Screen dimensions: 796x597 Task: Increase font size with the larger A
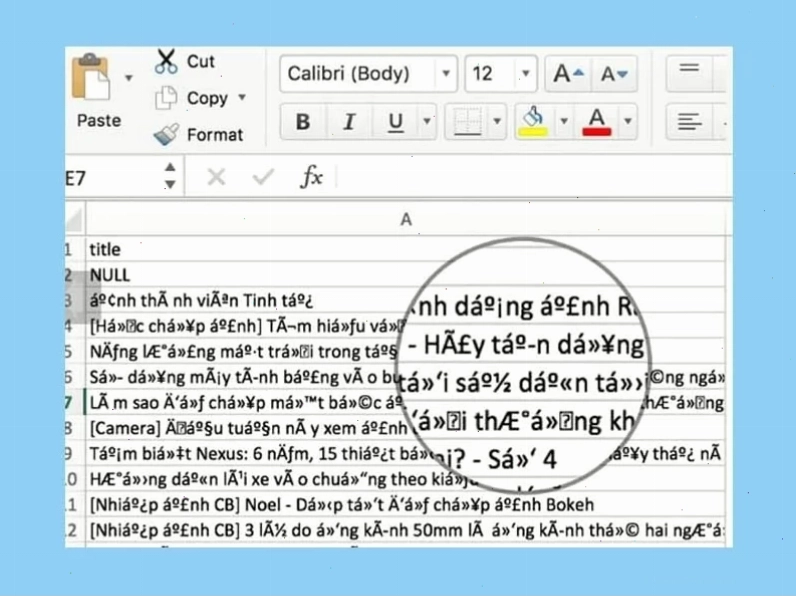point(568,74)
